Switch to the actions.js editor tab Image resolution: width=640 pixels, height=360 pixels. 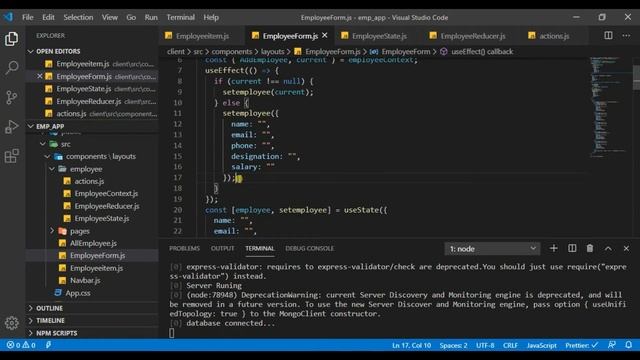(554, 36)
